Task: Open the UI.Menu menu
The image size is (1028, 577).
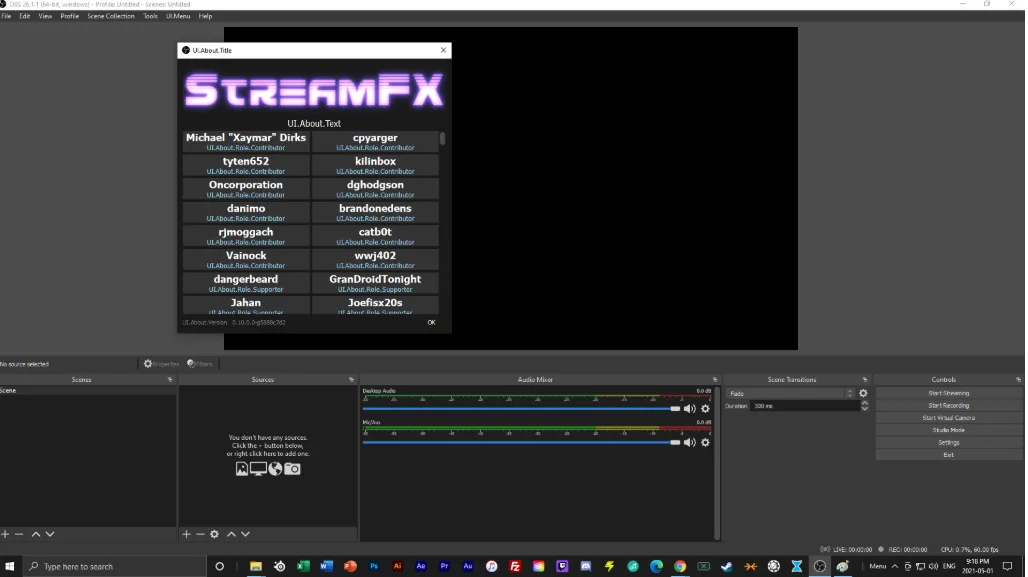Action: point(178,16)
